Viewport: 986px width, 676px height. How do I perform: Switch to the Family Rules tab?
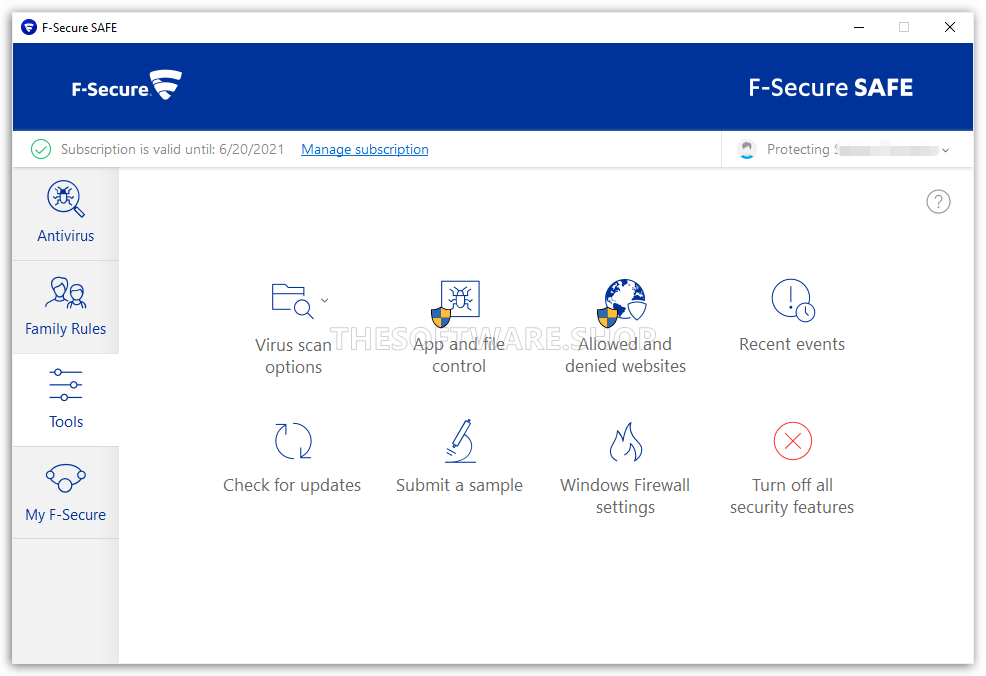(x=65, y=307)
